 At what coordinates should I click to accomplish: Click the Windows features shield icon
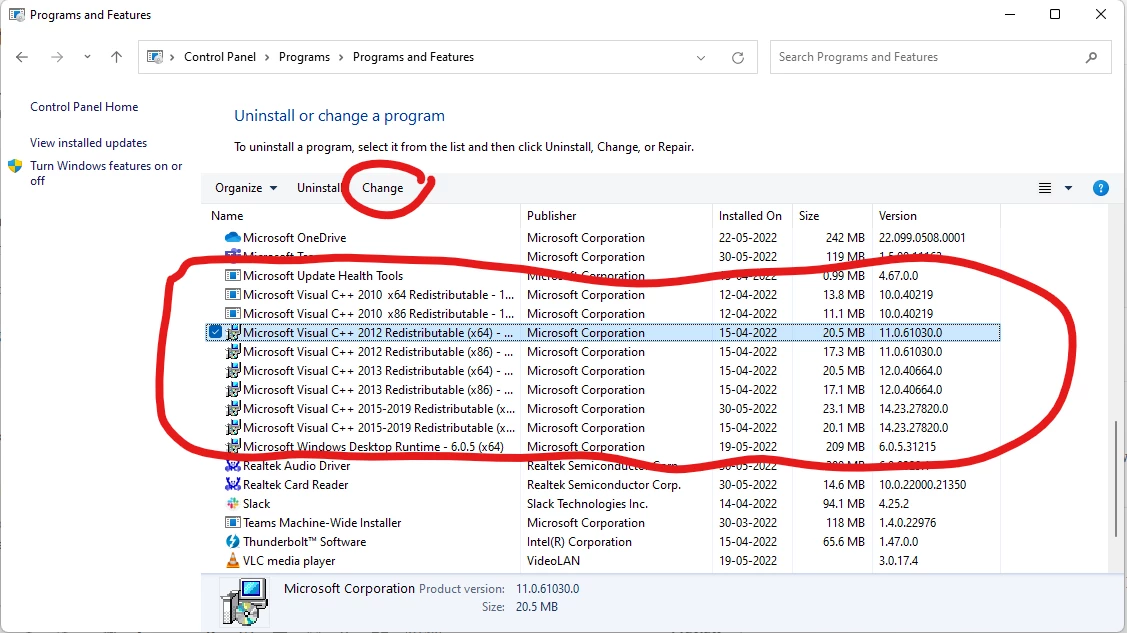pos(15,166)
